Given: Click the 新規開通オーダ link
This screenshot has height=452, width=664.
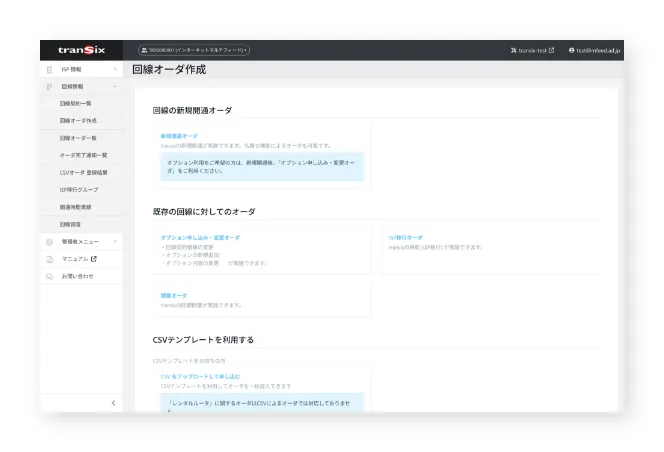Looking at the screenshot, I should coord(180,136).
